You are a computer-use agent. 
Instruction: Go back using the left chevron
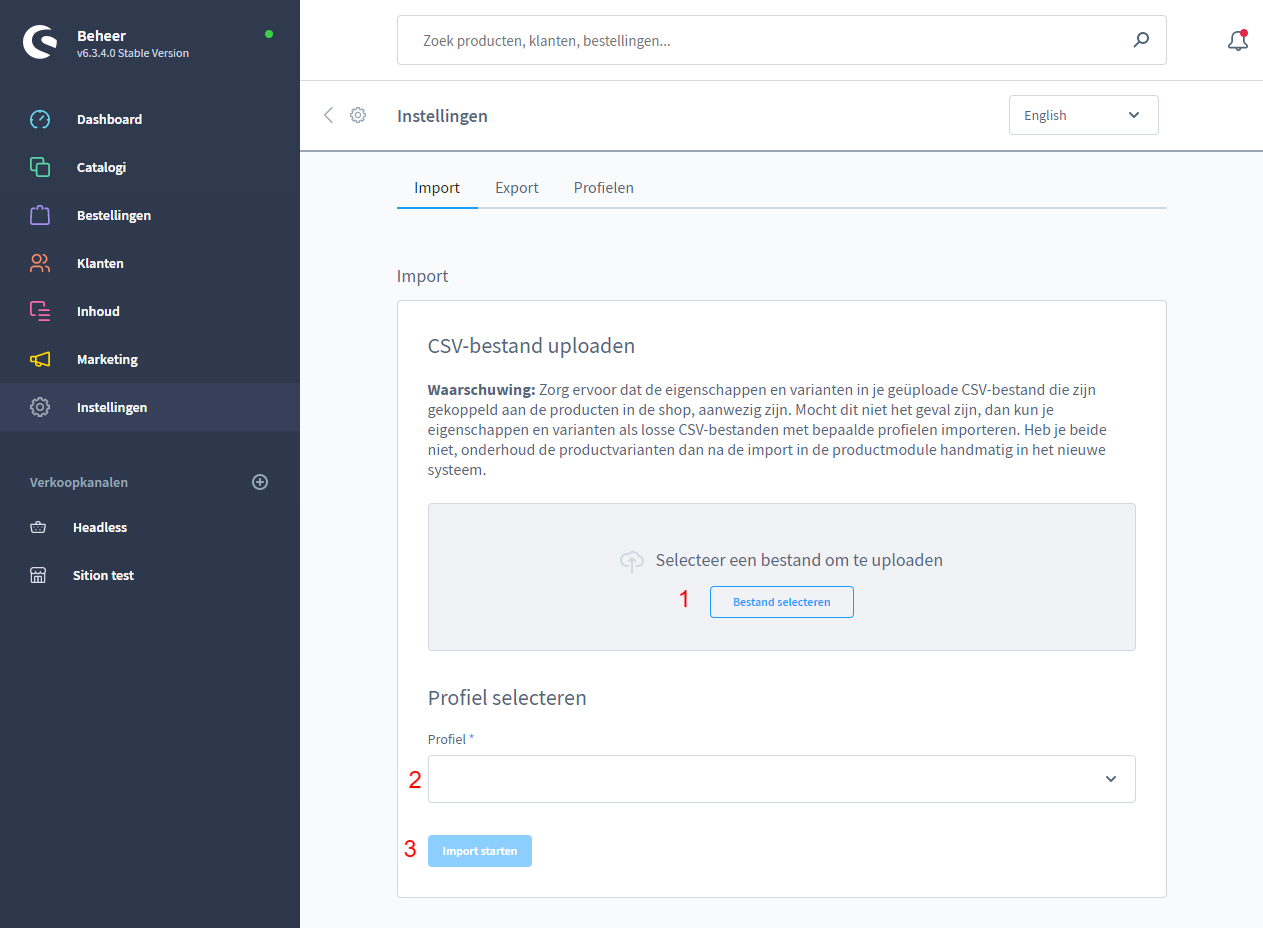coord(328,115)
